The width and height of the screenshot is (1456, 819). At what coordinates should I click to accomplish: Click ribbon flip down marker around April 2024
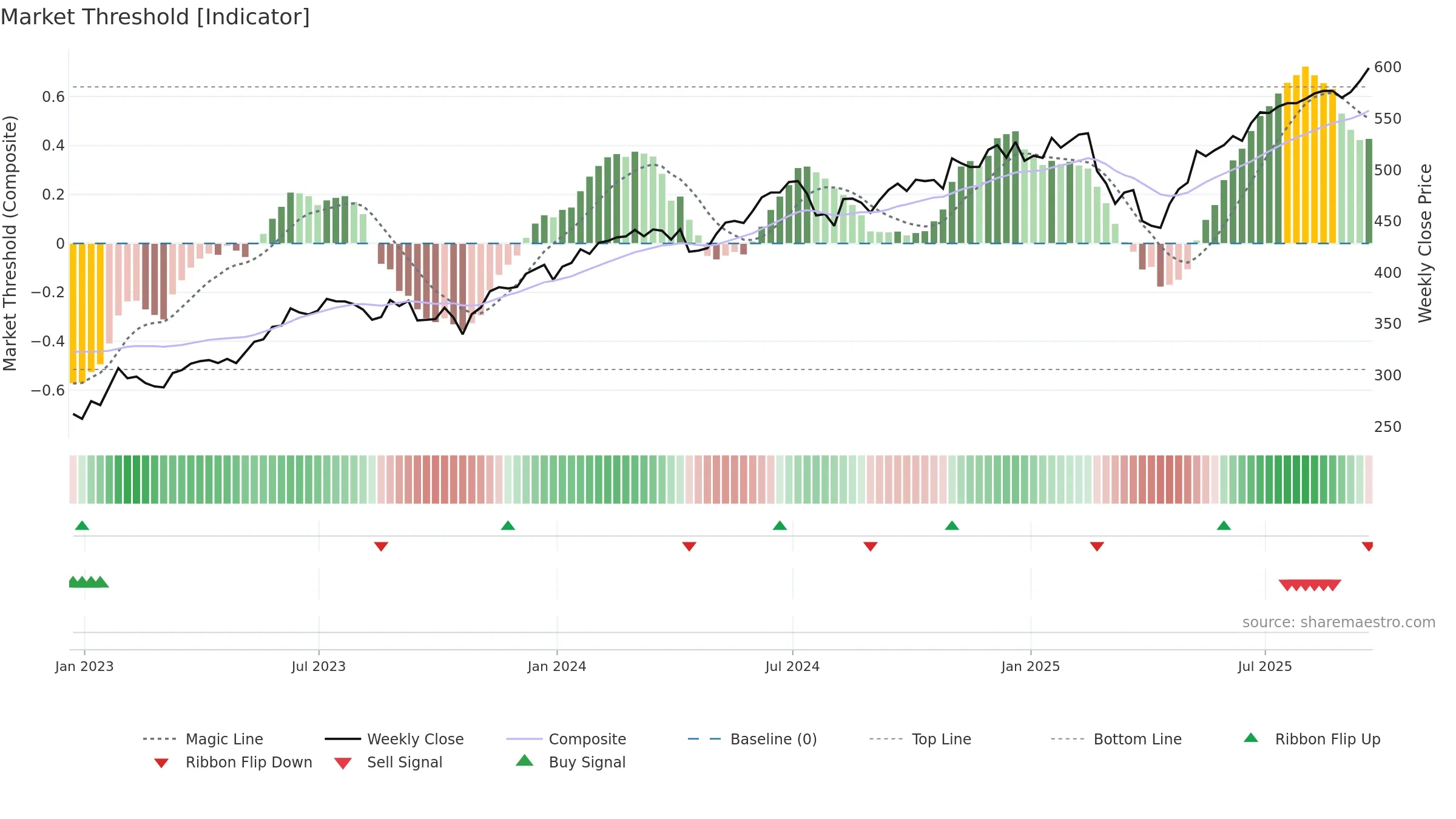tap(689, 547)
